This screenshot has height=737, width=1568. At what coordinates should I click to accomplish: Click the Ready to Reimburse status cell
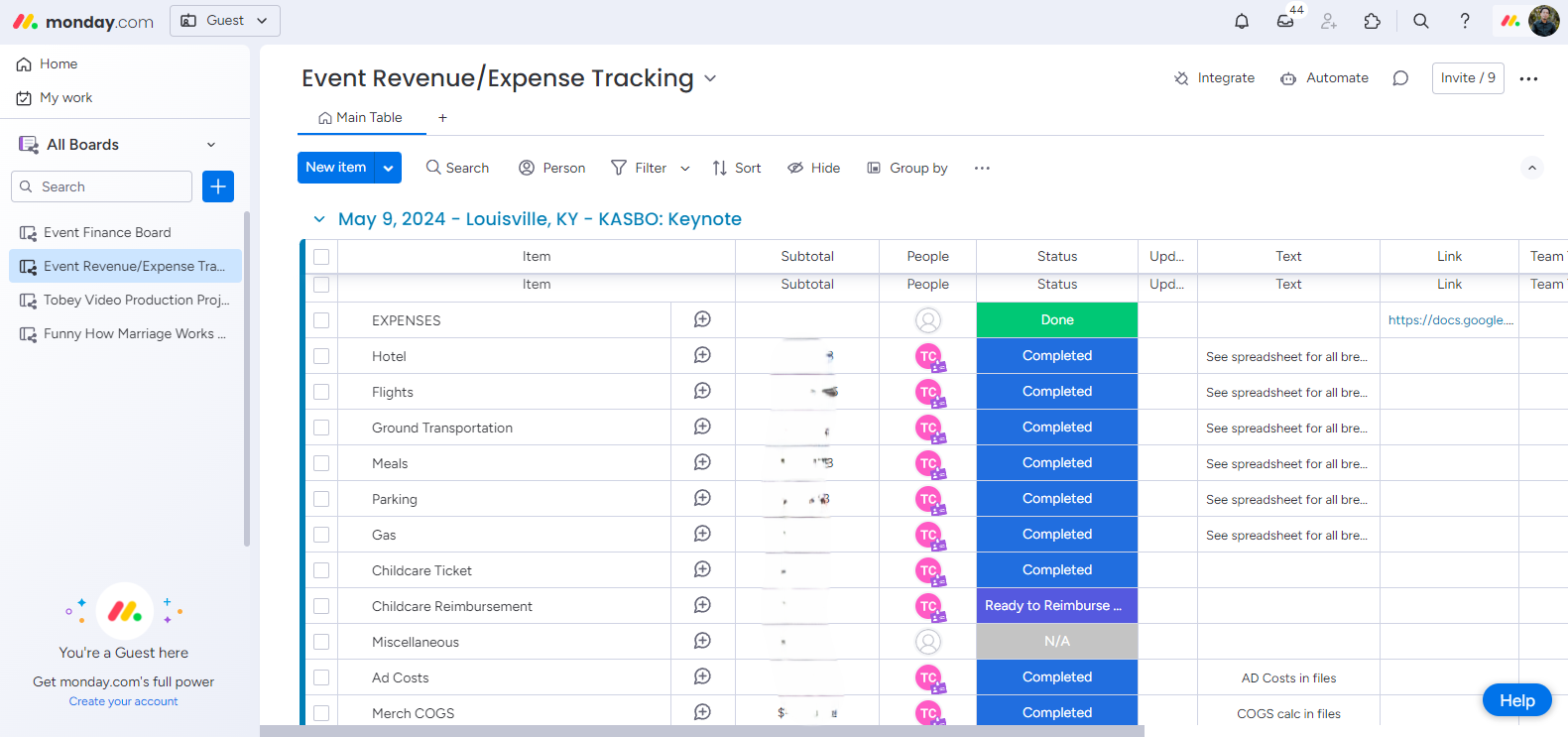coord(1056,606)
